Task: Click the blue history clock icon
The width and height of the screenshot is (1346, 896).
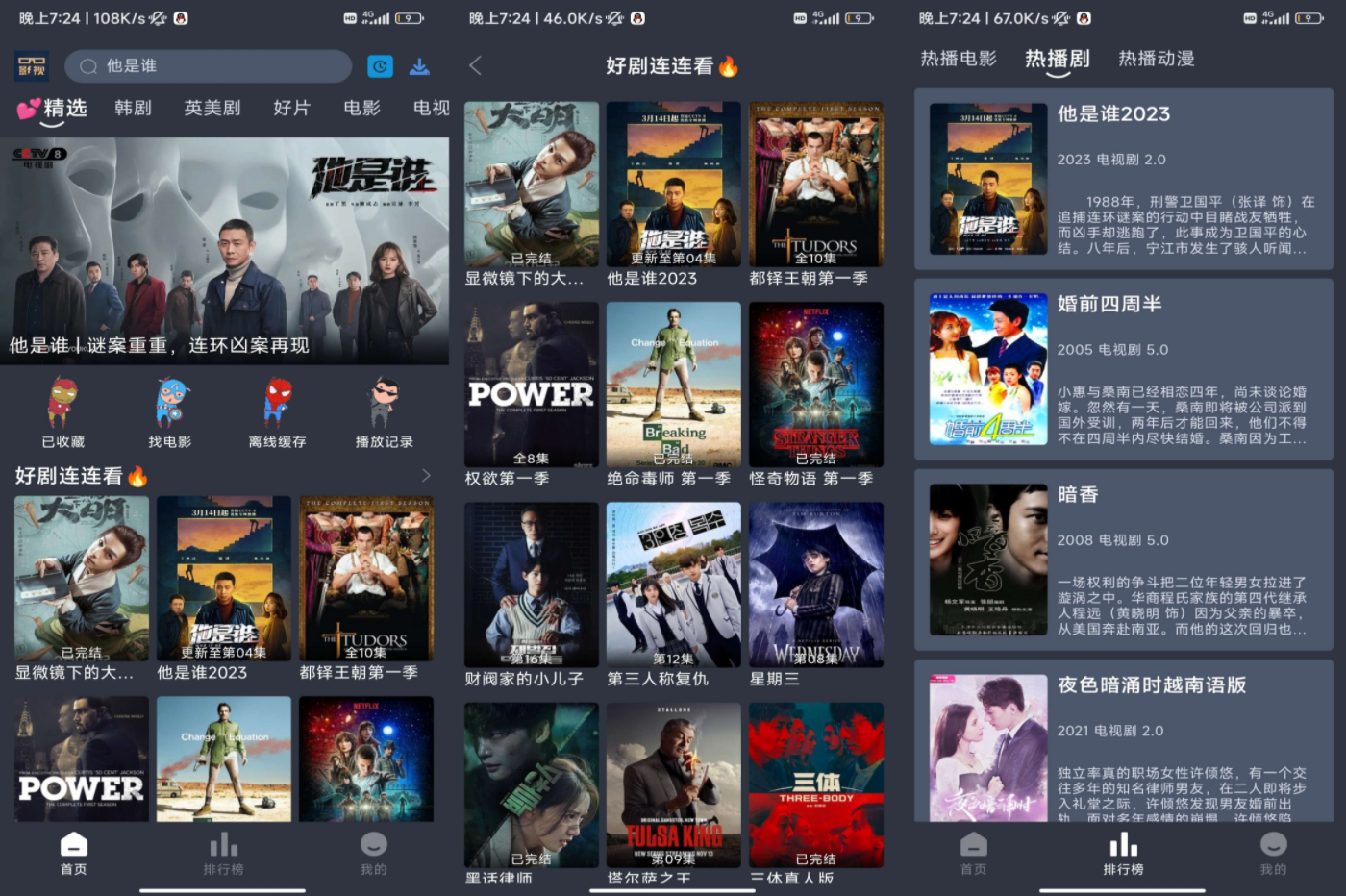Action: point(380,66)
